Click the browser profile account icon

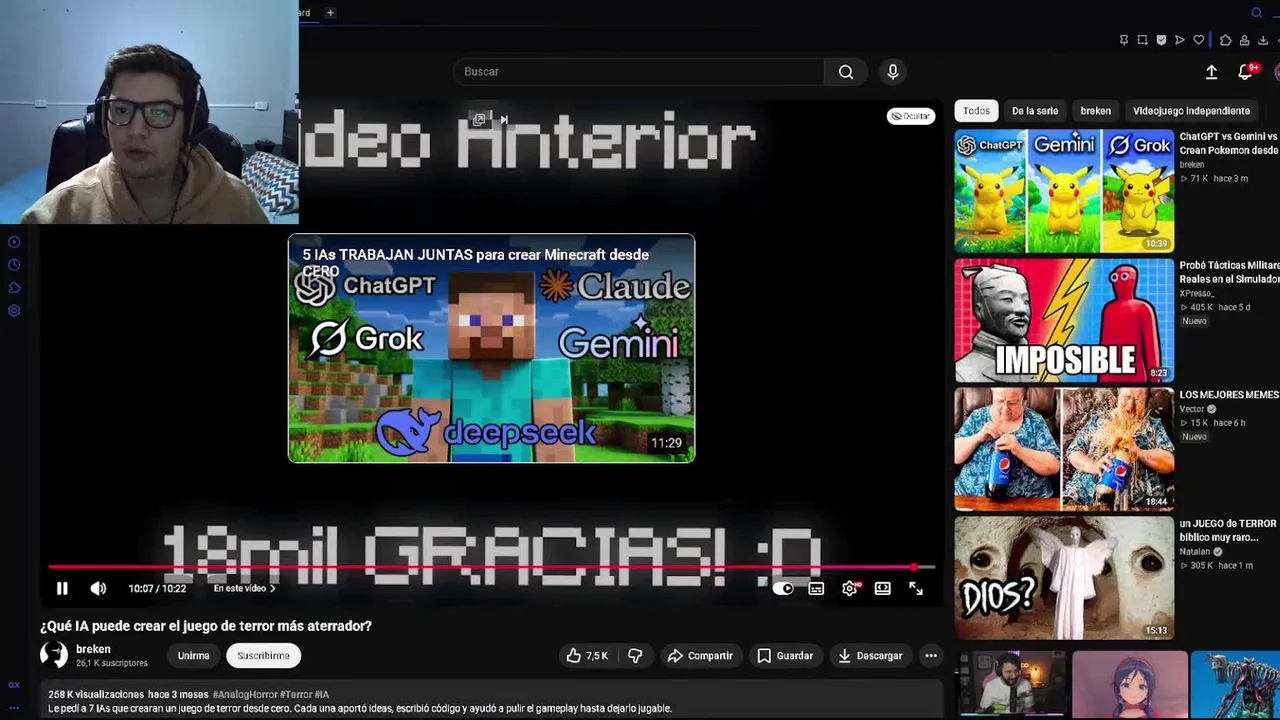pos(1244,40)
